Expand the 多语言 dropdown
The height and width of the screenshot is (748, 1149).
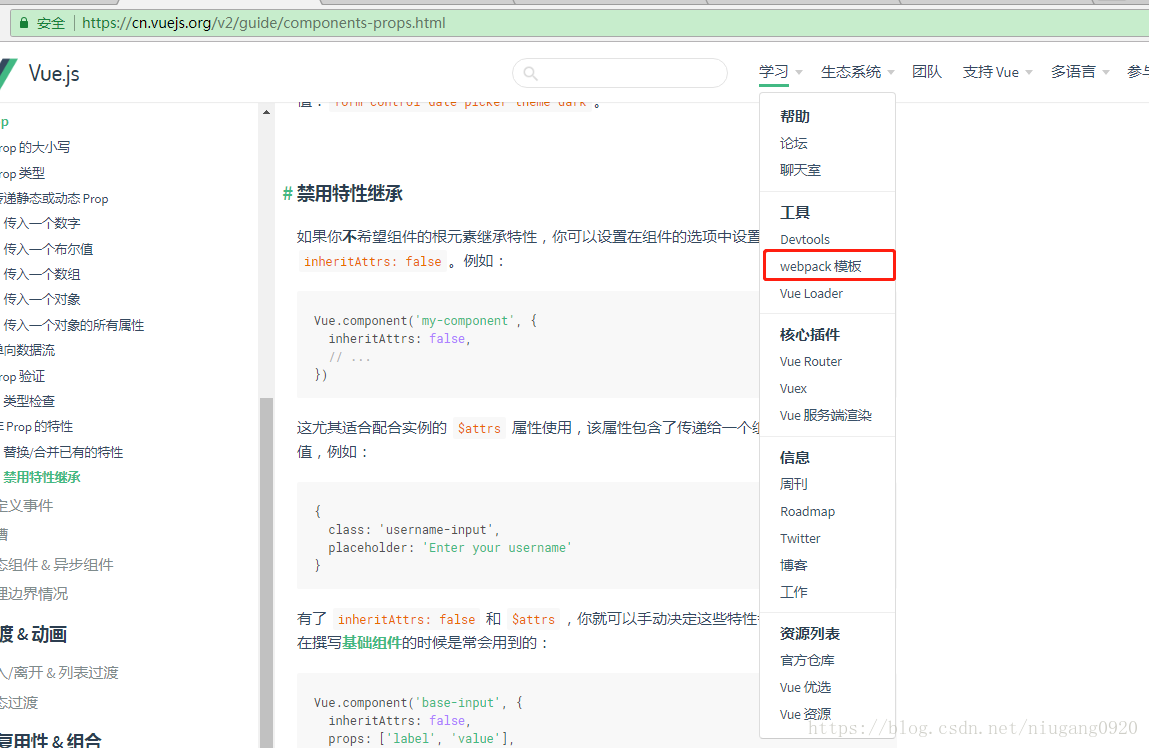pos(1080,72)
